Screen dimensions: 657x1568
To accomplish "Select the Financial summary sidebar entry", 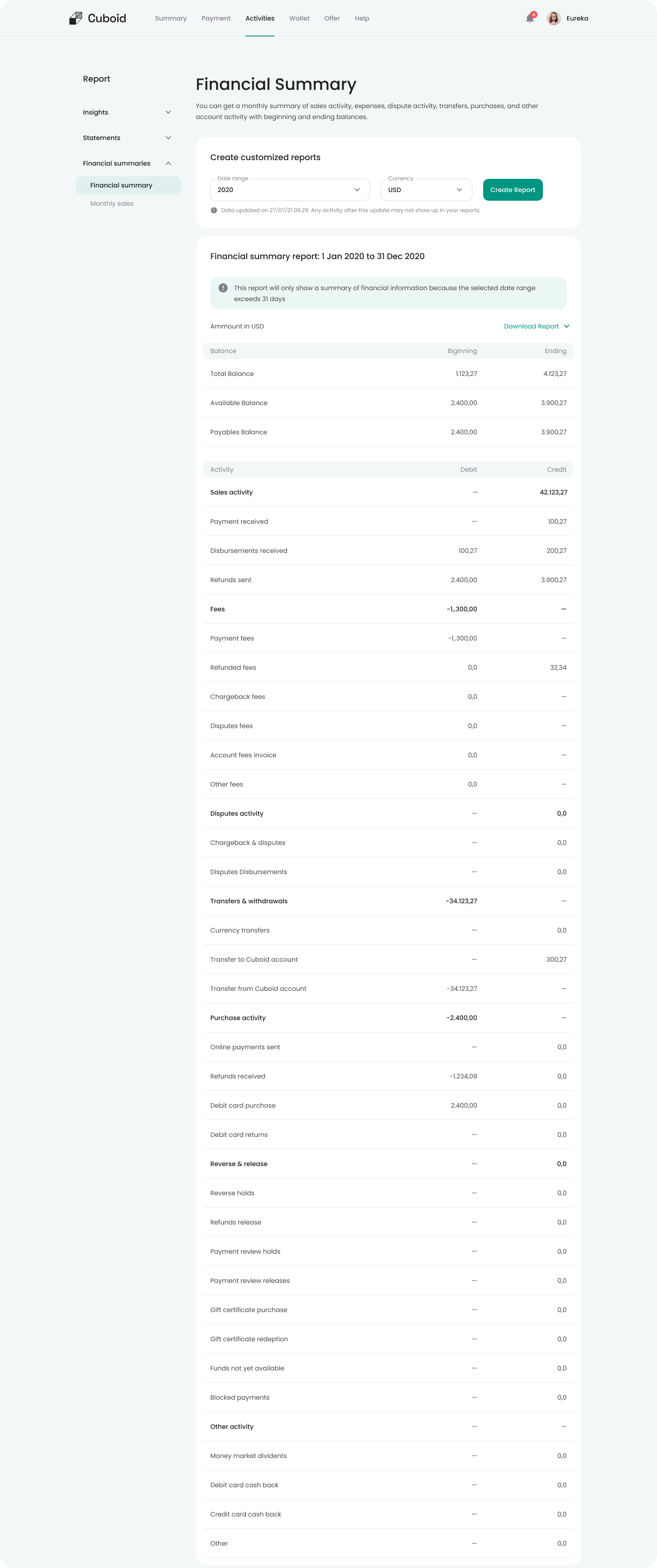I will [x=122, y=185].
